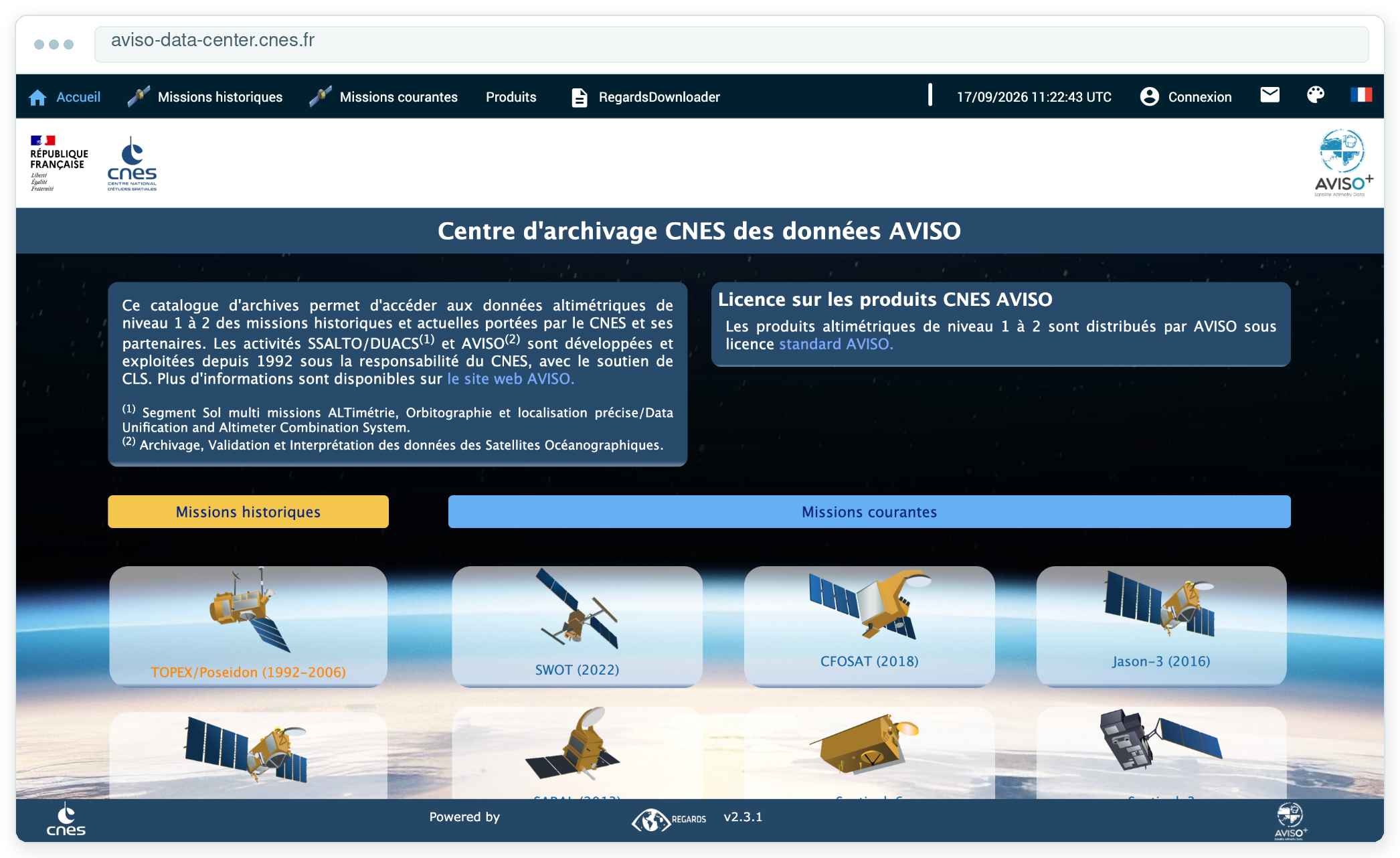Follow the 'le site web AVISO' link
Image resolution: width=1400 pixels, height=858 pixels.
(x=511, y=379)
